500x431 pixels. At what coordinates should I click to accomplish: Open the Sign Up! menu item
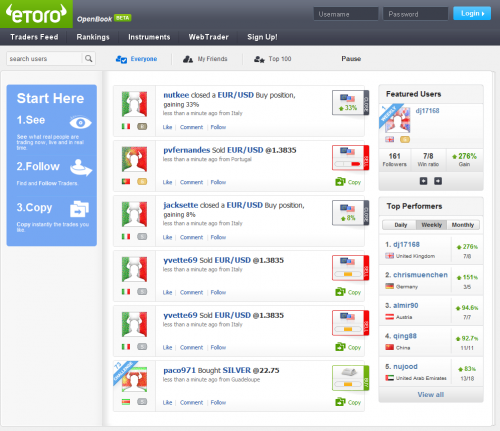point(262,37)
